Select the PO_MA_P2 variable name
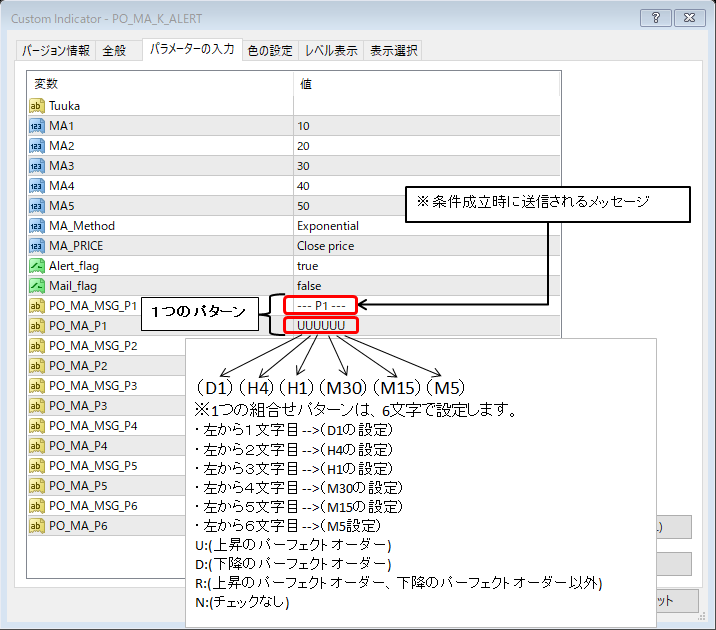Screen dimensions: 716x630 (x=78, y=366)
